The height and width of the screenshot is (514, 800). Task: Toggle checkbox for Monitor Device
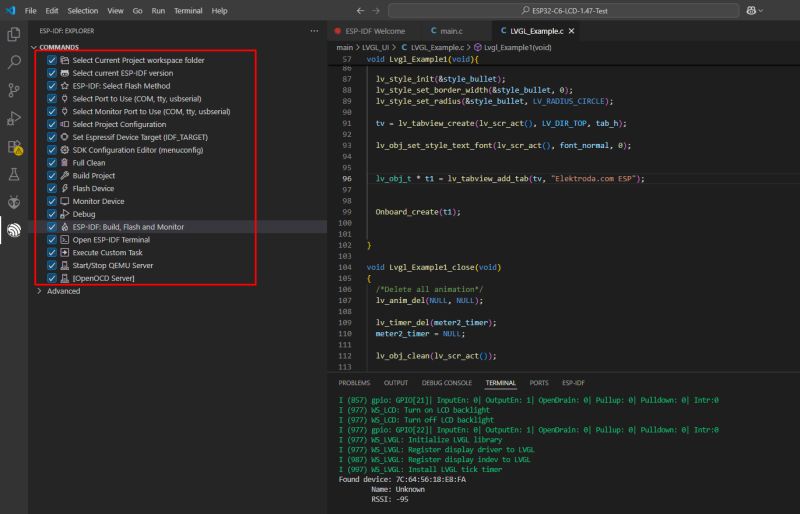point(52,201)
